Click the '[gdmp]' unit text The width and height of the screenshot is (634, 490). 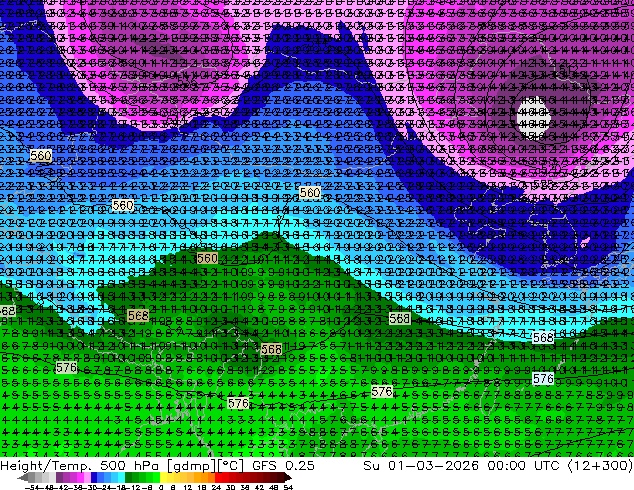191,466
